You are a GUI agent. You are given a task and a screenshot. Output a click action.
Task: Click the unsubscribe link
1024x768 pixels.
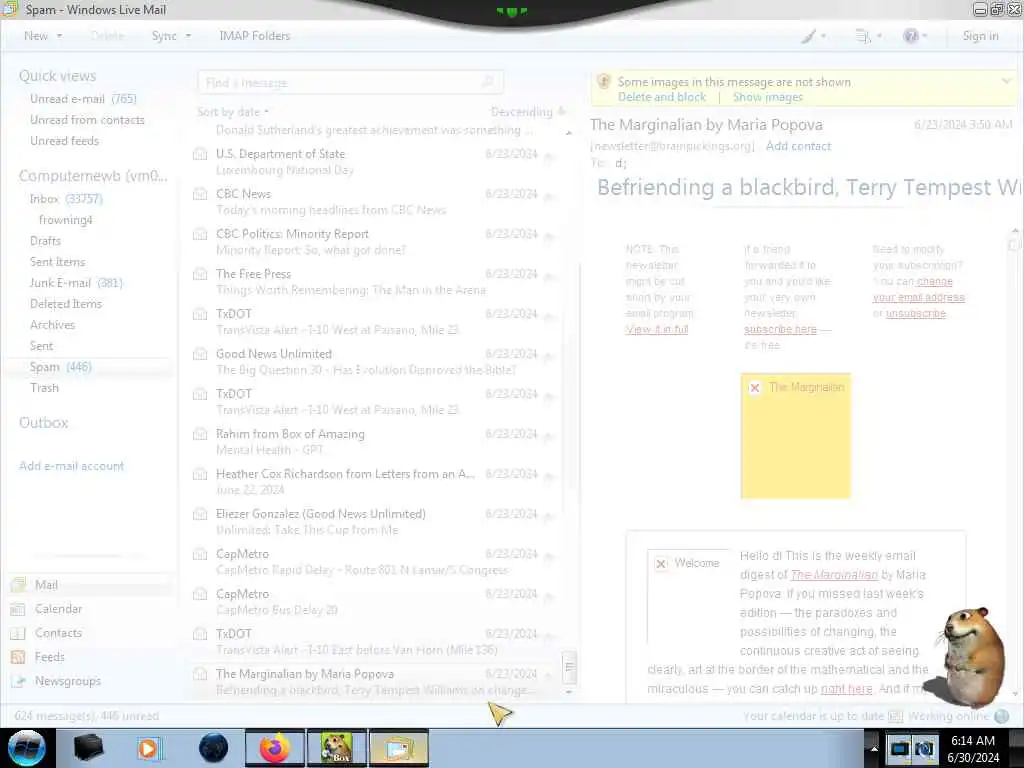[916, 313]
